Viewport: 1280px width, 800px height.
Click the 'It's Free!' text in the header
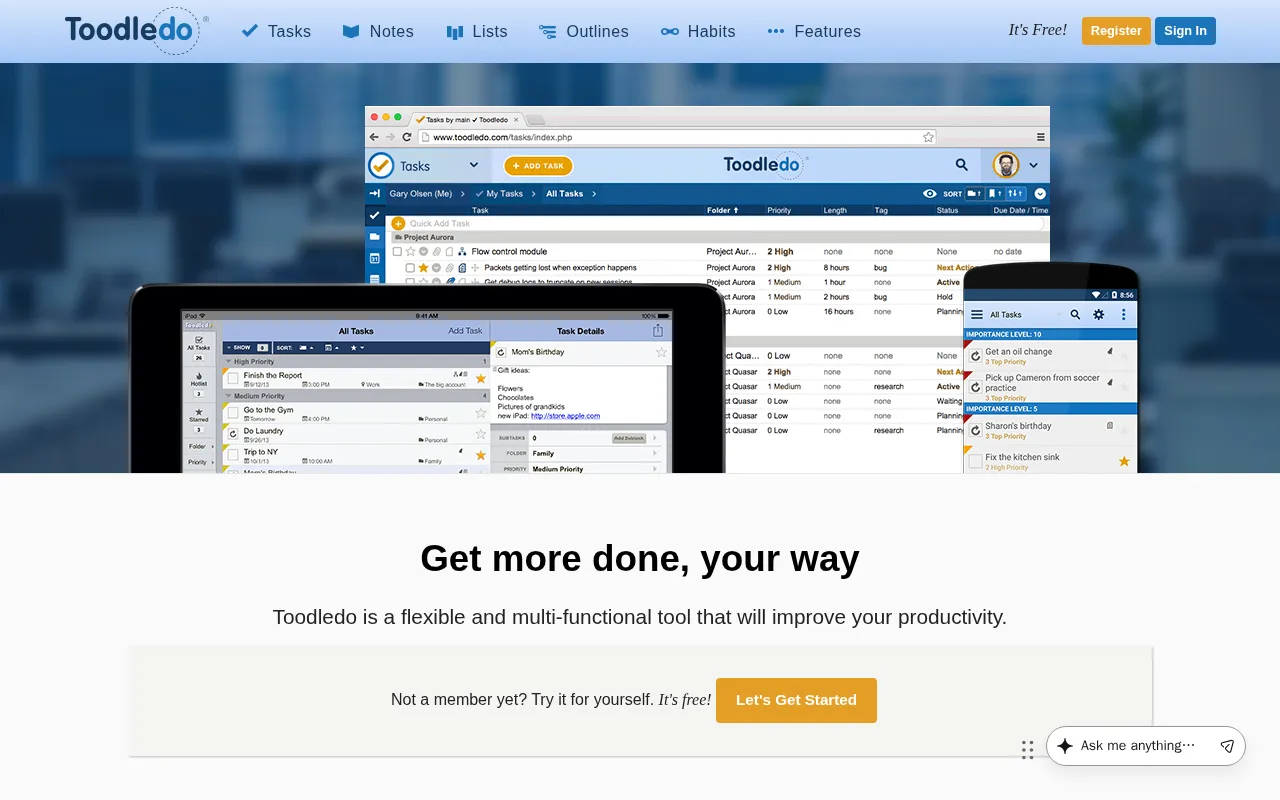pos(1037,30)
